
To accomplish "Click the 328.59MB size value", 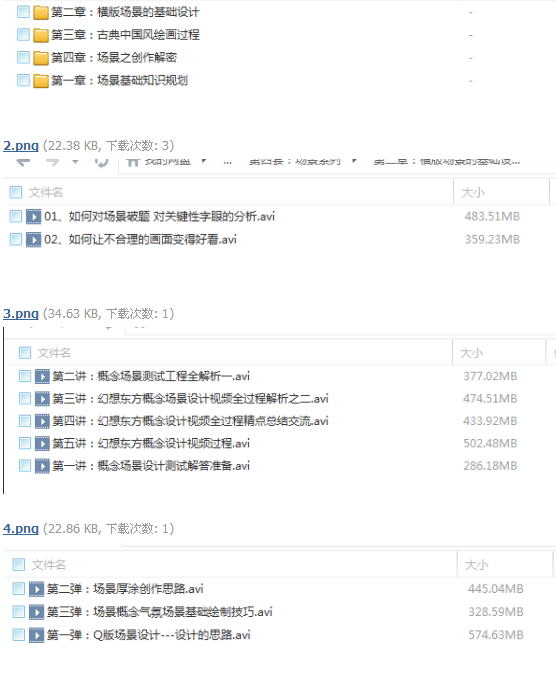I will point(496,612).
